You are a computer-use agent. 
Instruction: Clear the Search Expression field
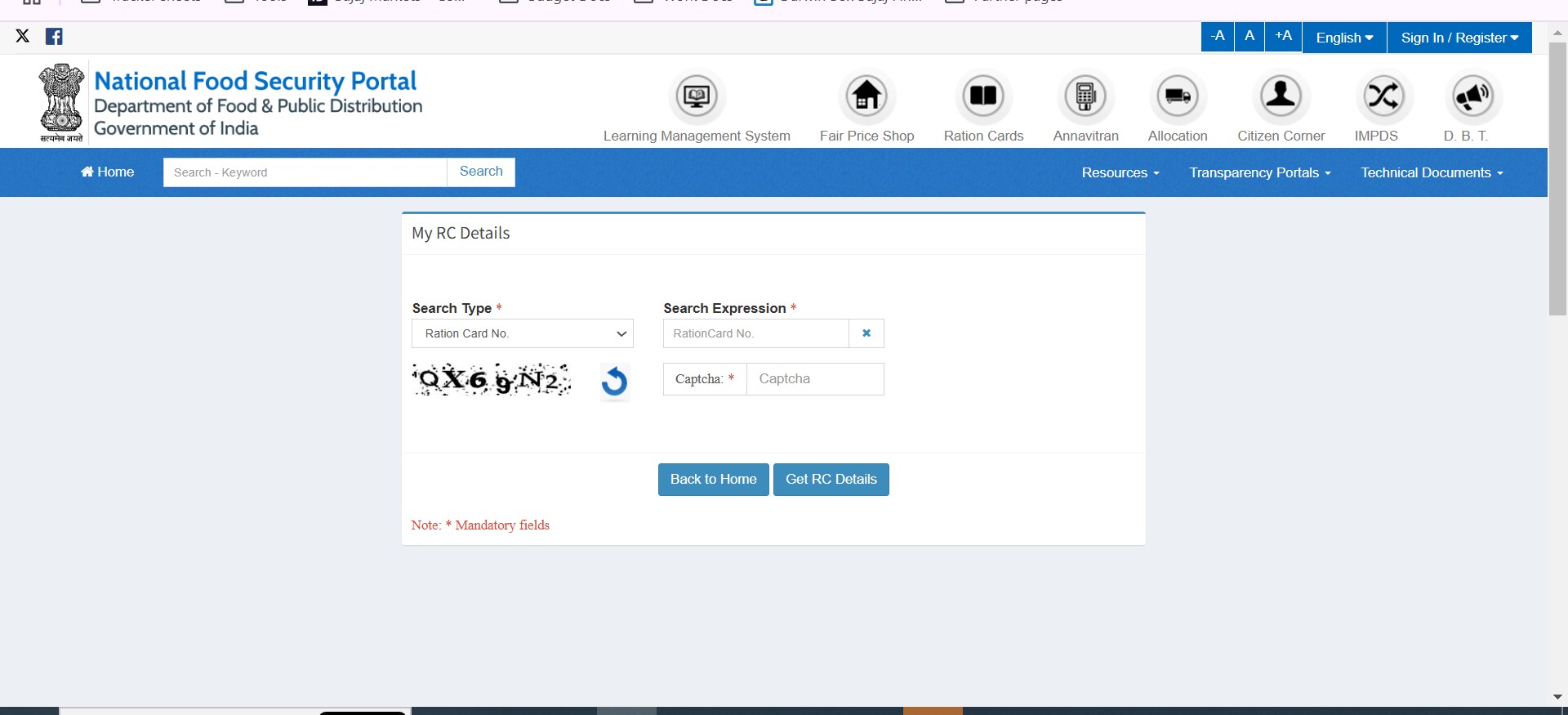[x=866, y=333]
